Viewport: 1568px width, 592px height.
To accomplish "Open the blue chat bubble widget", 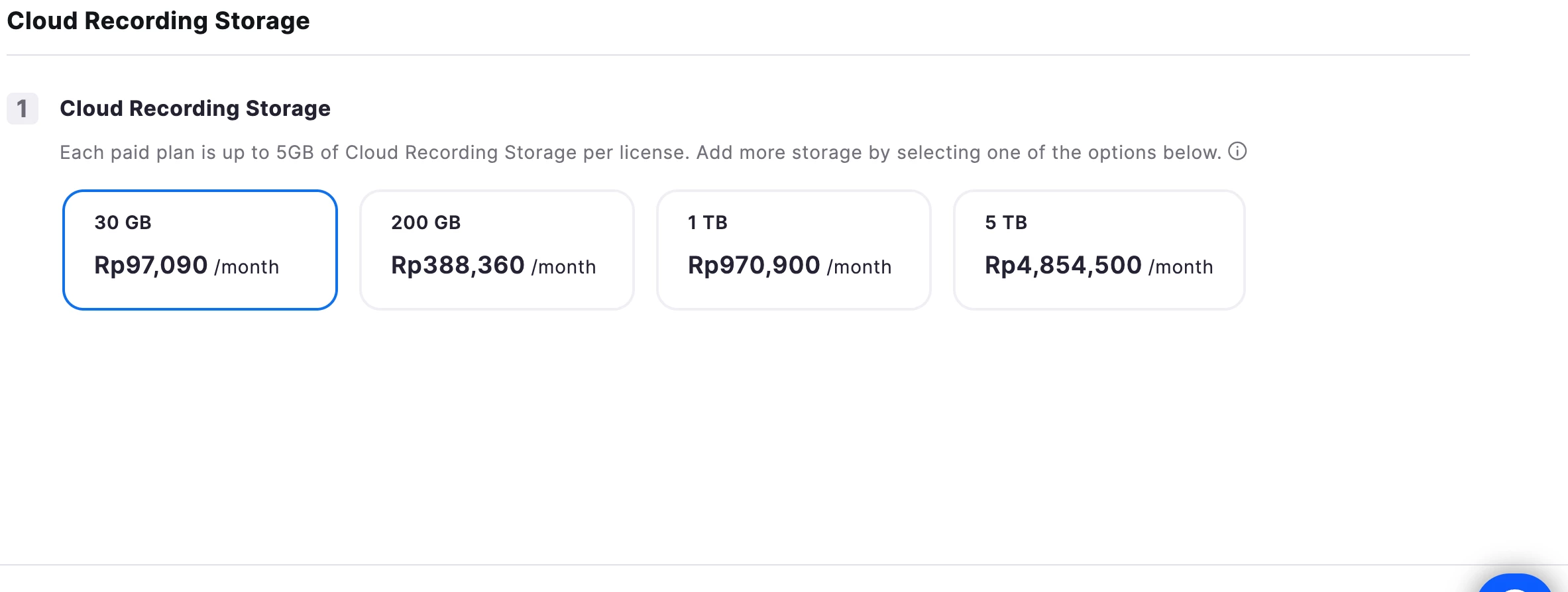I will 1515,584.
